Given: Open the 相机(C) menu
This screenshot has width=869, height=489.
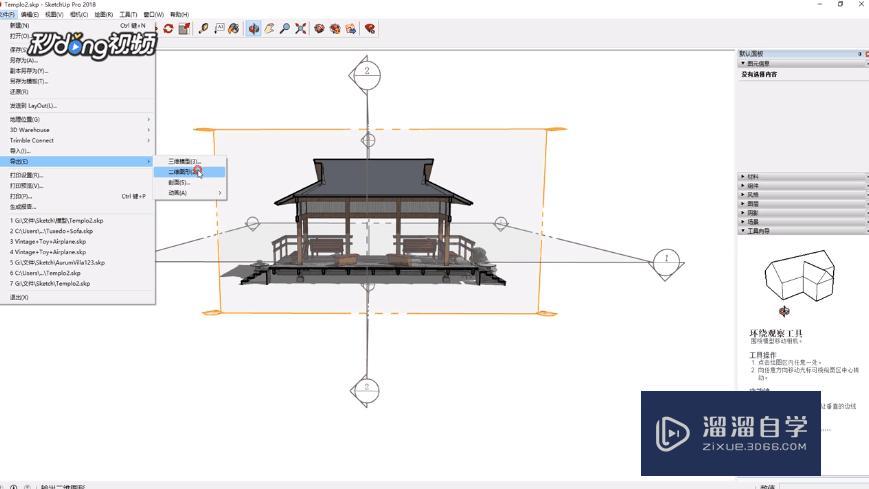Looking at the screenshot, I should pyautogui.click(x=79, y=14).
